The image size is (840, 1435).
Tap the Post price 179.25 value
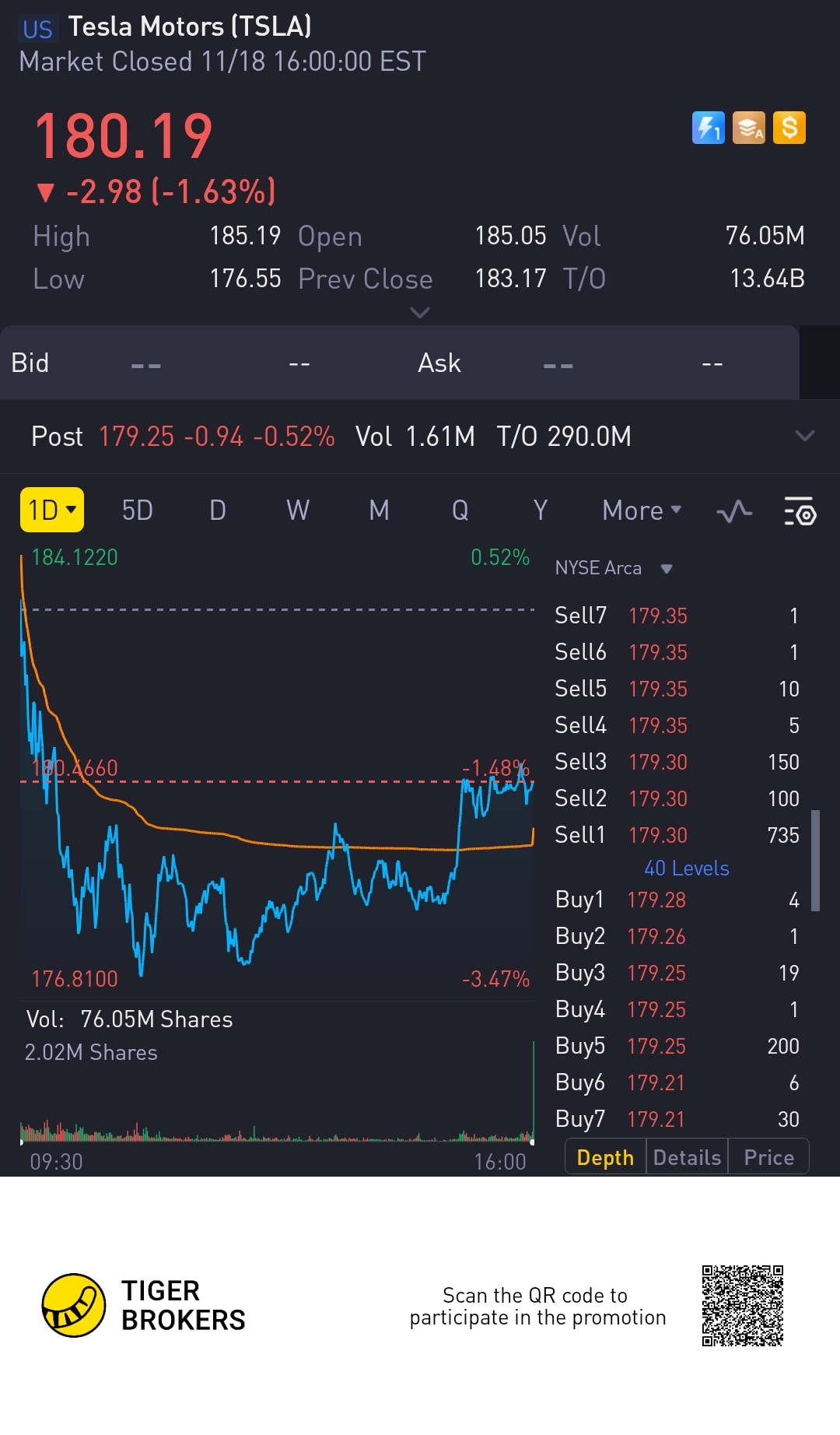tap(136, 437)
